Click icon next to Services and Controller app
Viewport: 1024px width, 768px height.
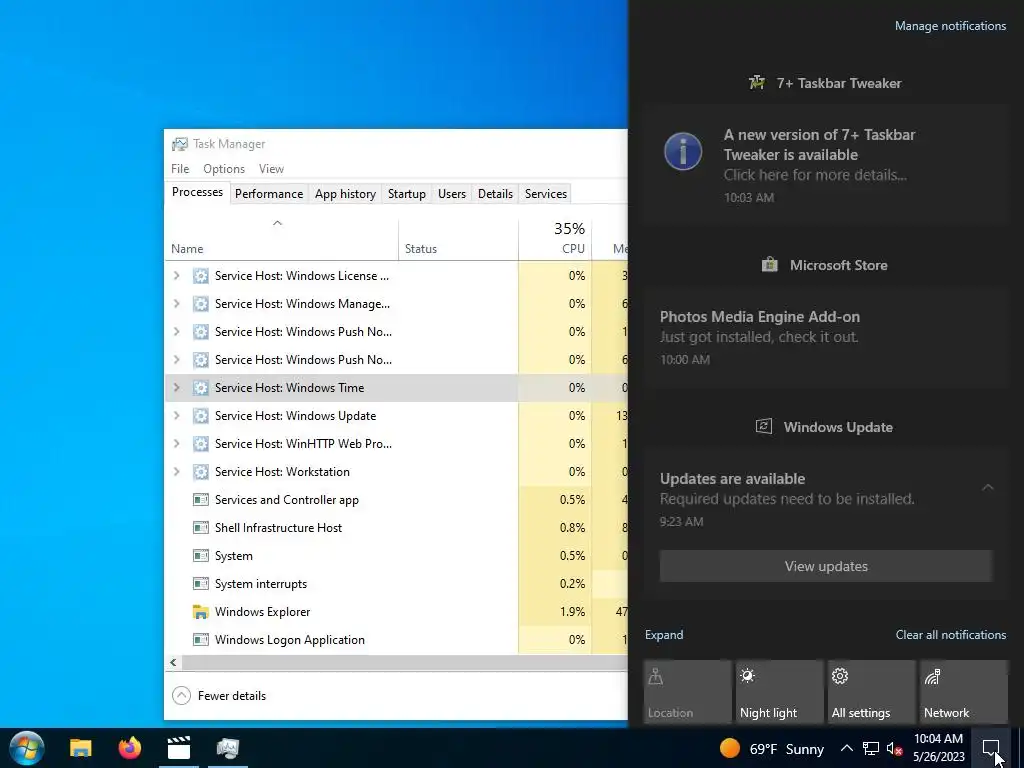pyautogui.click(x=200, y=500)
